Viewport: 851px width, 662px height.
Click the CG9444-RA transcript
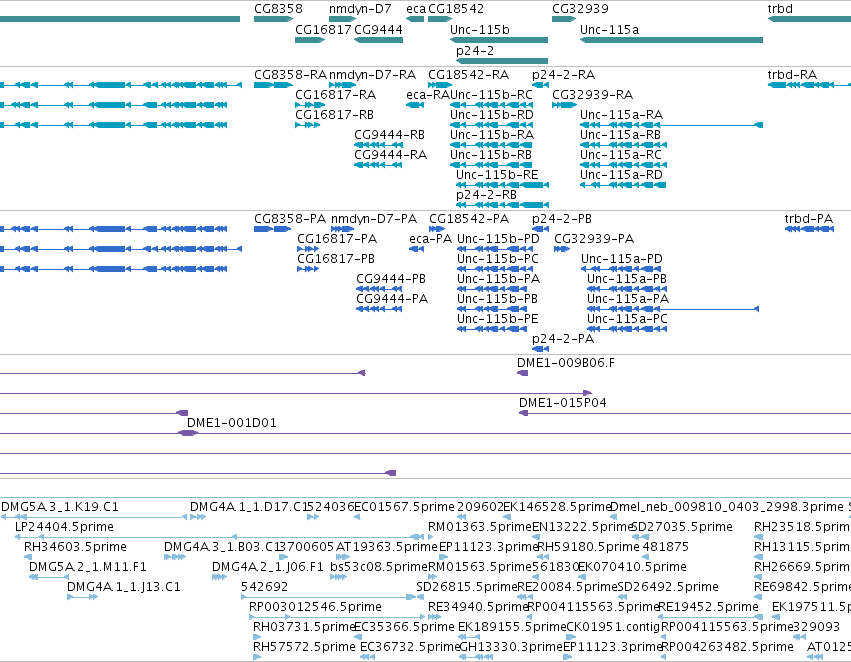pyautogui.click(x=378, y=165)
